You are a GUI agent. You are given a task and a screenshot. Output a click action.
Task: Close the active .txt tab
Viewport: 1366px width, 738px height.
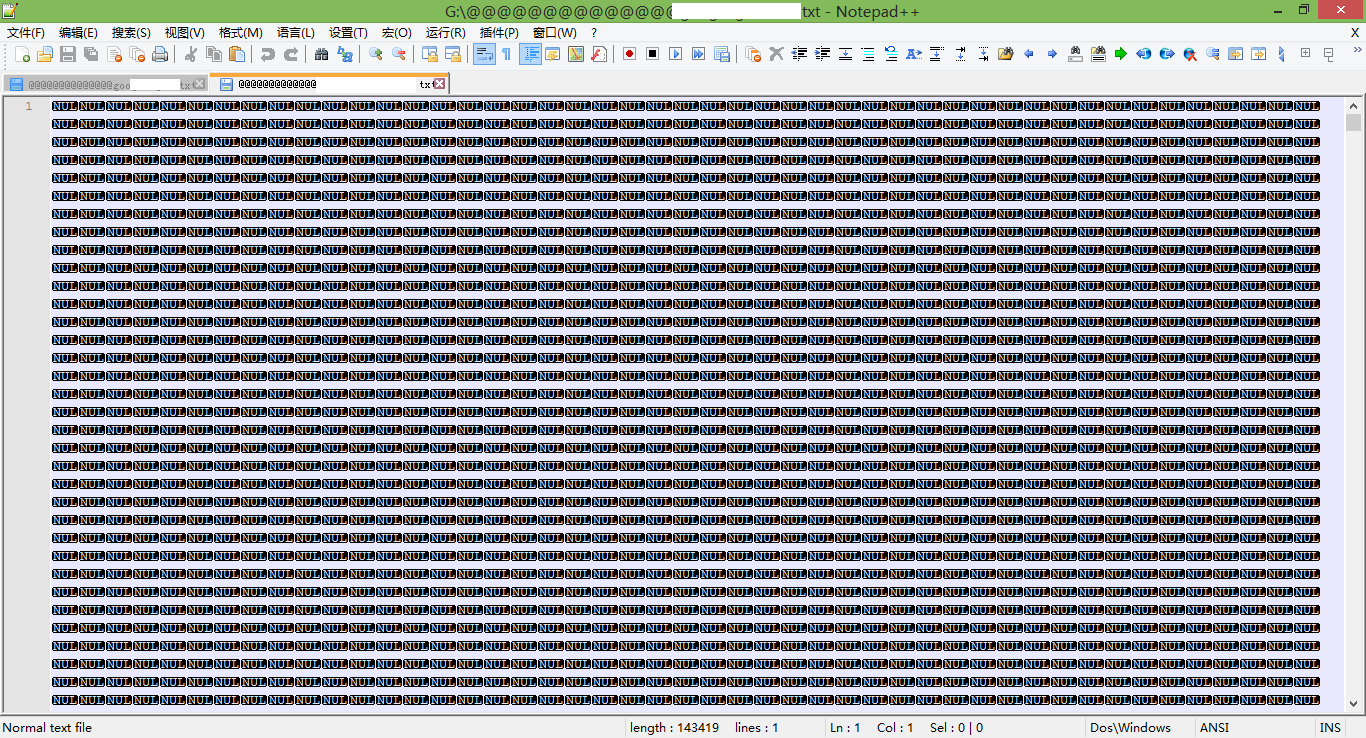[439, 84]
